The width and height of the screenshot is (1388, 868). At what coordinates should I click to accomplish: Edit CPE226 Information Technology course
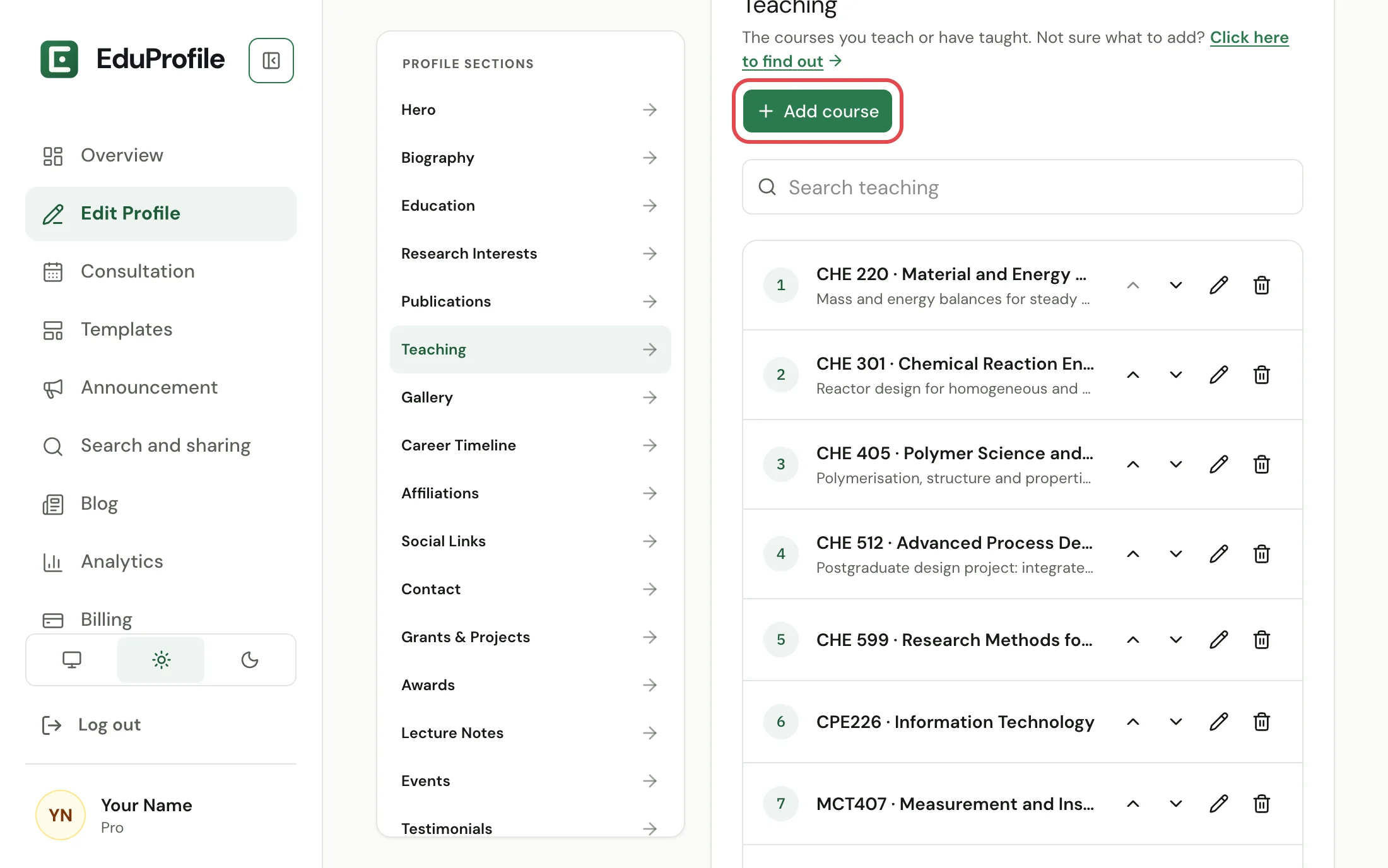coord(1219,722)
